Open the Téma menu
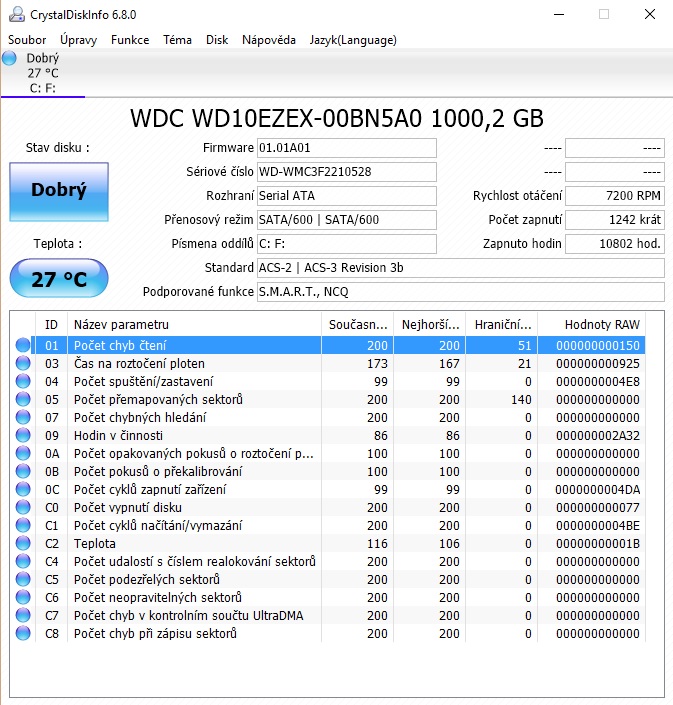The height and width of the screenshot is (705, 673). pos(177,40)
